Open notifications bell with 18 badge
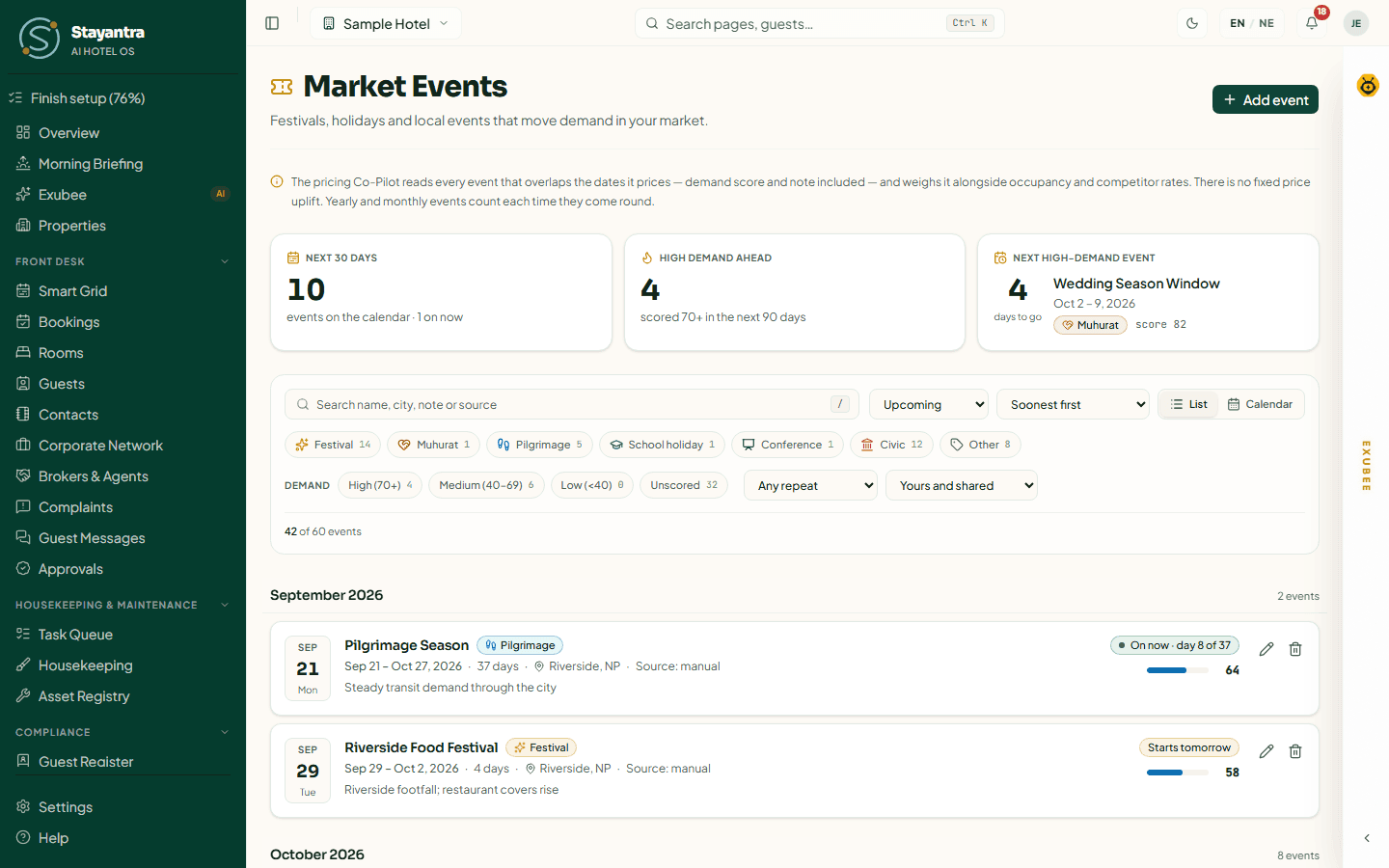This screenshot has width=1389, height=868. (1312, 23)
